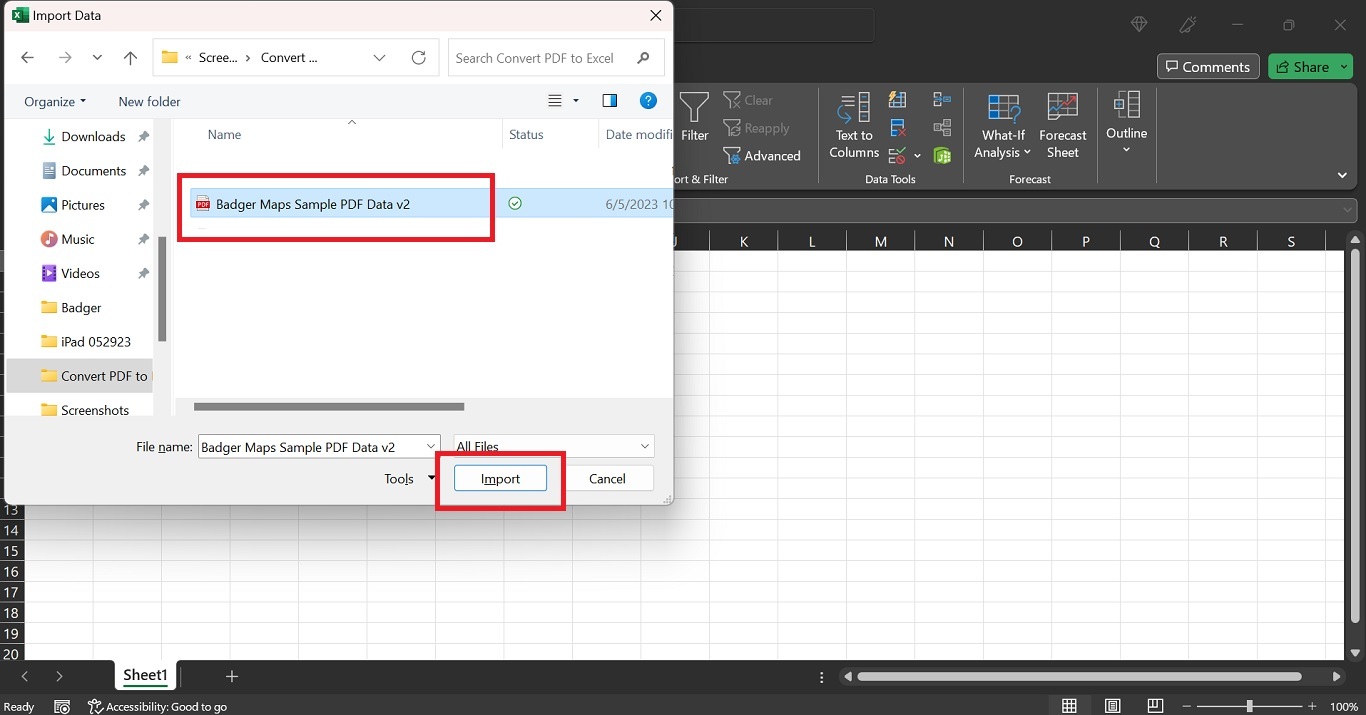Open recent locations chevron in the dialog
This screenshot has height=715, width=1366.
pyautogui.click(x=97, y=58)
